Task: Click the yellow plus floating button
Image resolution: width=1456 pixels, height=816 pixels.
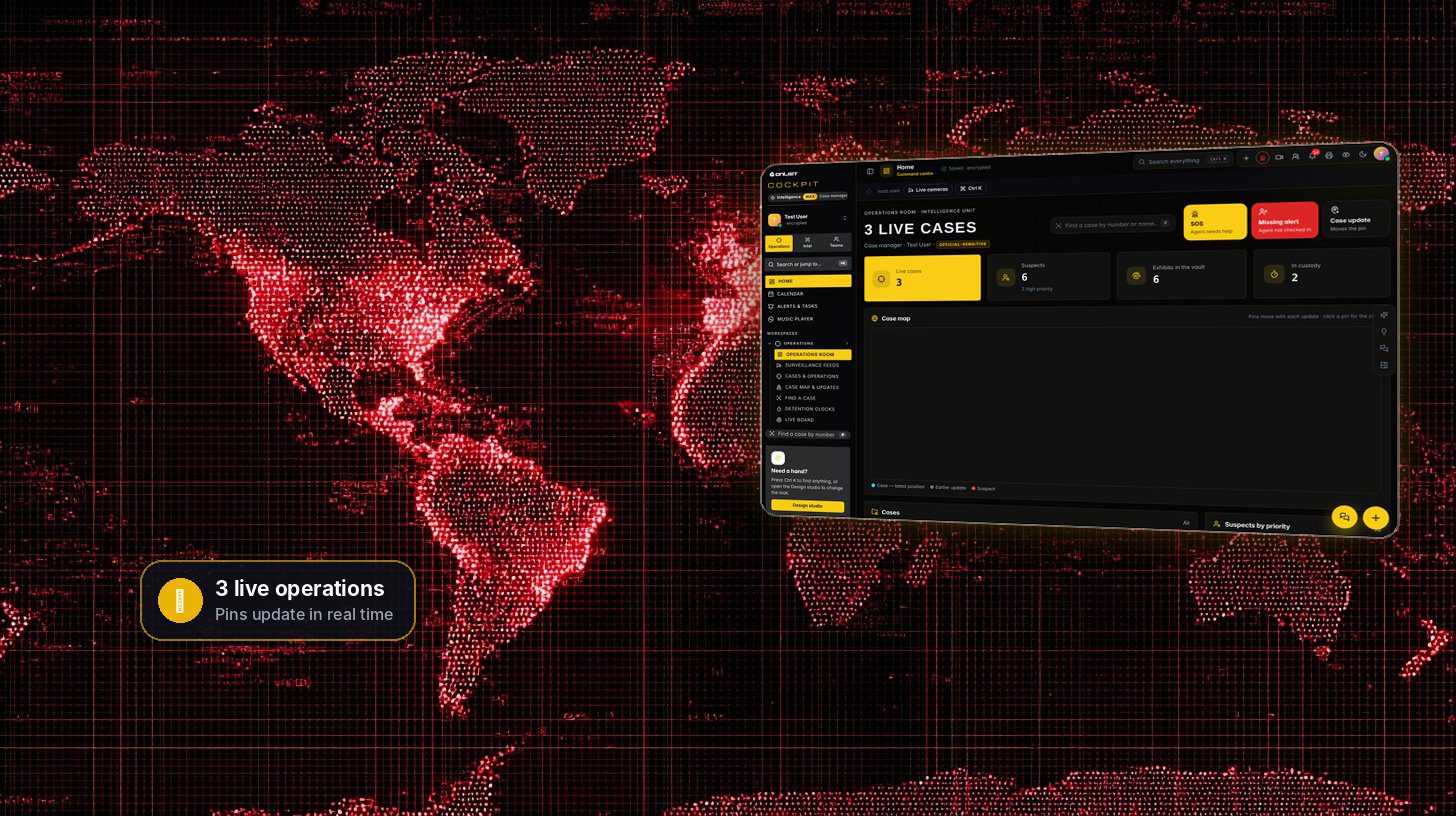Action: pos(1376,518)
